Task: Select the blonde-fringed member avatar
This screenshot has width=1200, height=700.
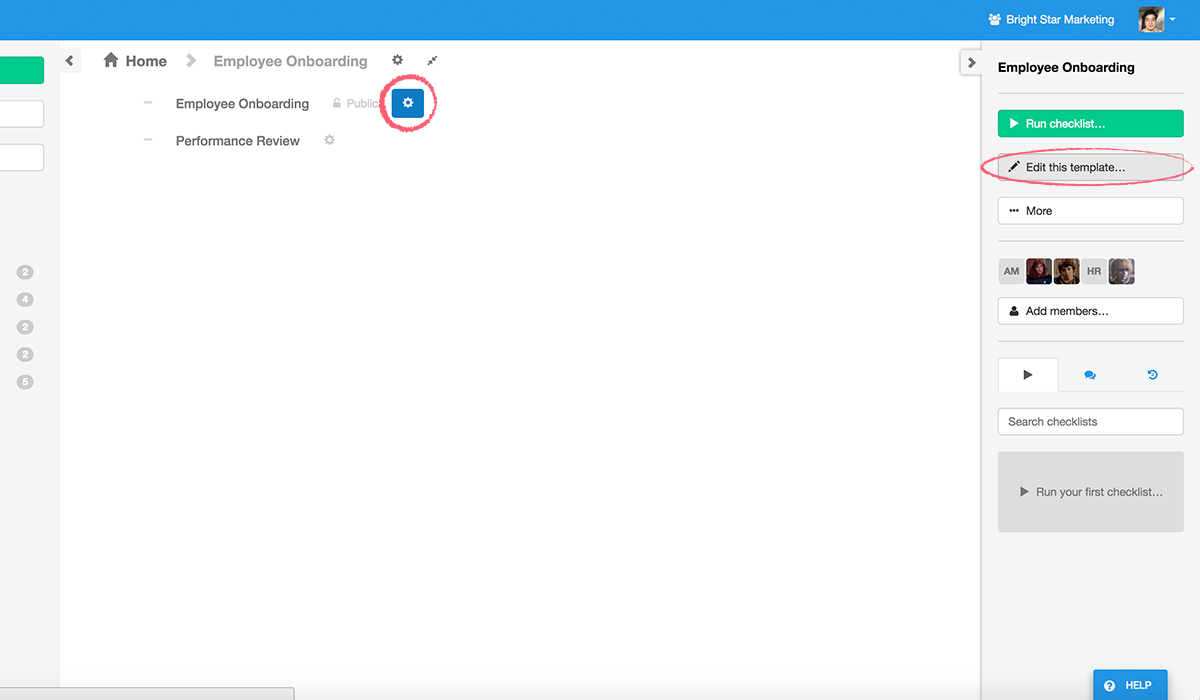Action: point(1122,271)
